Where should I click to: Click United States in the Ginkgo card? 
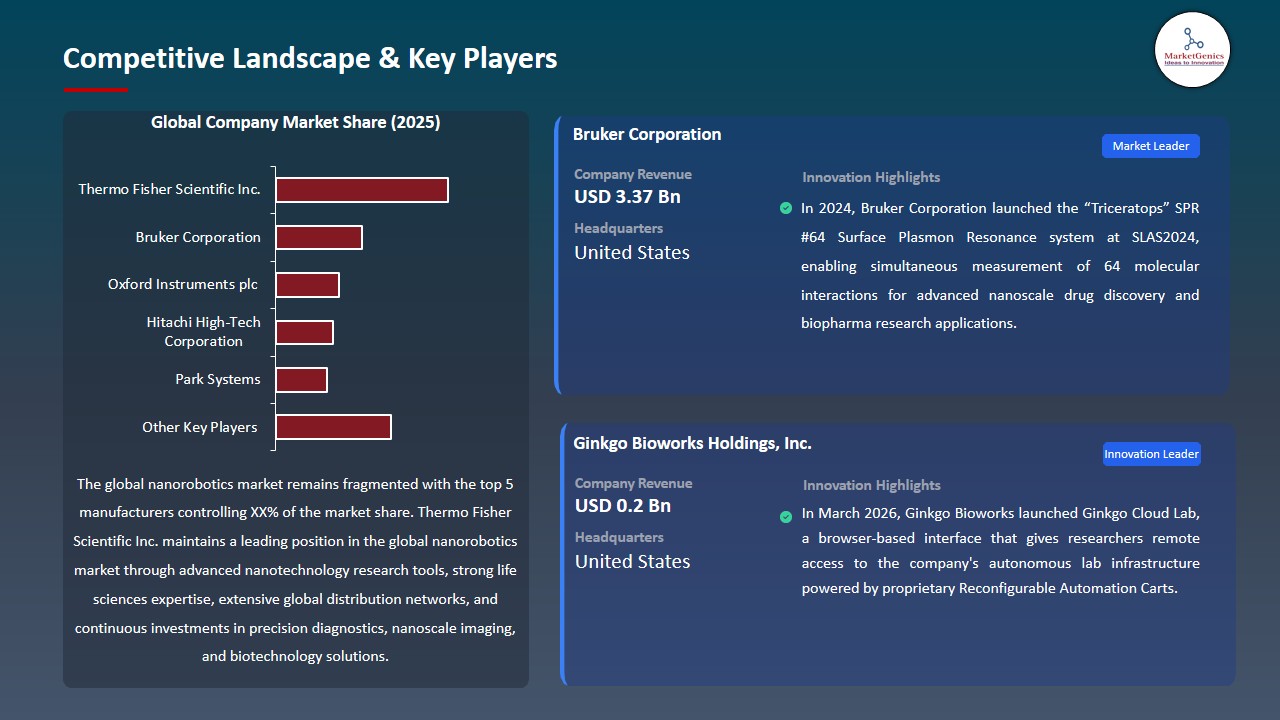(x=633, y=562)
